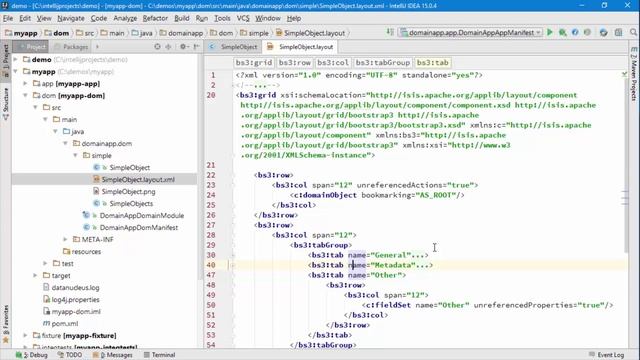This screenshot has width=640, height=360.
Task: Click the bs3:col breadcrumb
Action: click(333, 62)
